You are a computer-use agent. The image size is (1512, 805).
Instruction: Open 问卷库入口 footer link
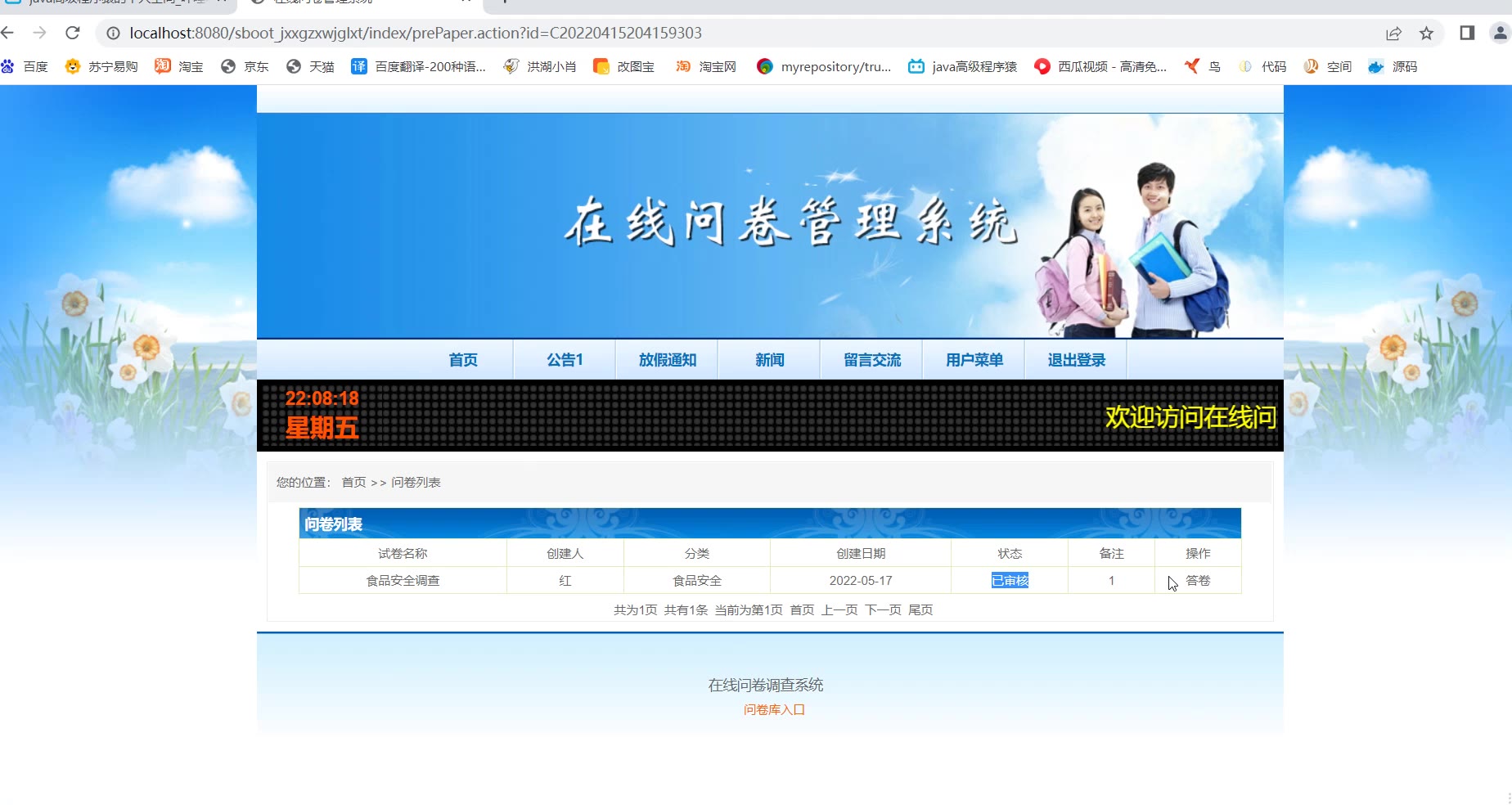coord(774,710)
